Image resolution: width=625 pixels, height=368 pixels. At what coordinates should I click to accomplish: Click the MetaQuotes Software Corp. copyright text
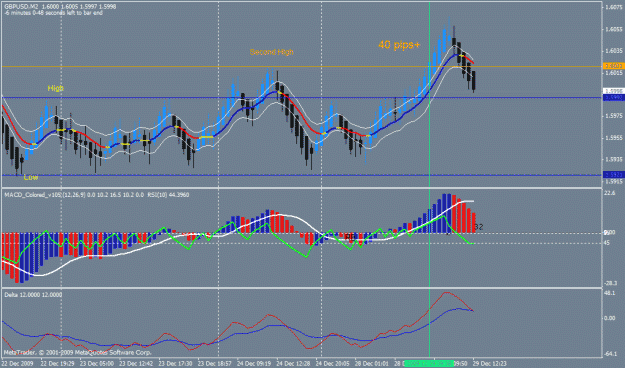coord(78,352)
